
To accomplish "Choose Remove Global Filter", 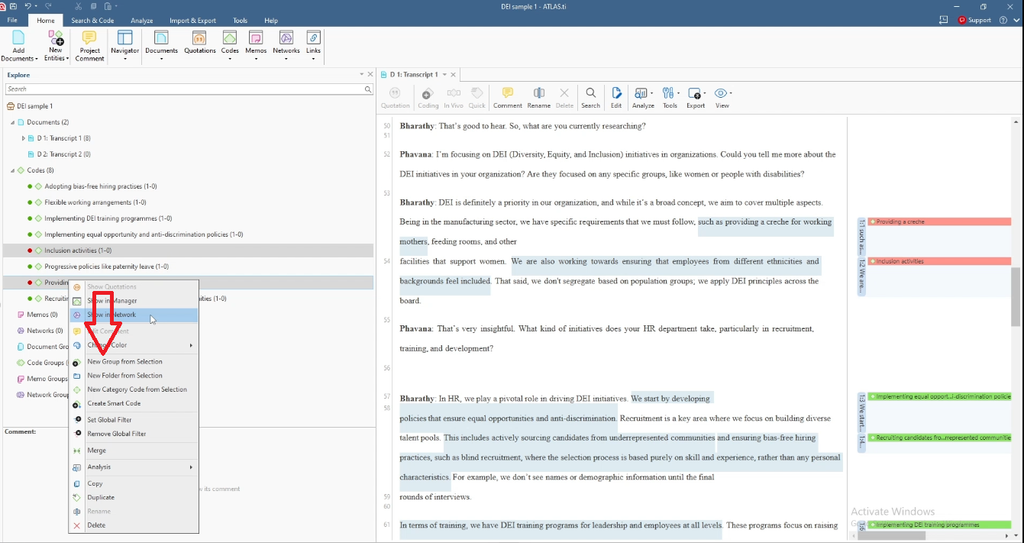I will pyautogui.click(x=134, y=434).
